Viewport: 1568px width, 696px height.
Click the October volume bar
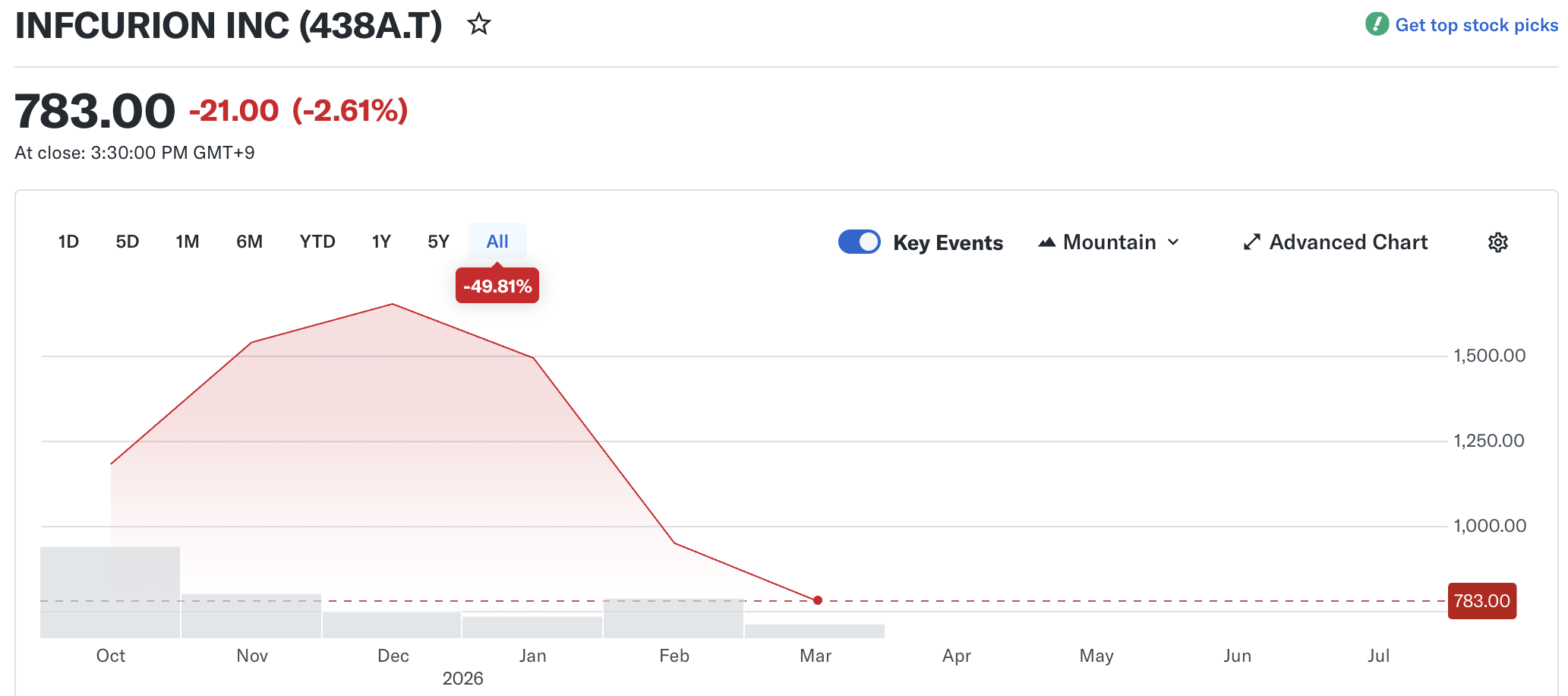tap(110, 593)
